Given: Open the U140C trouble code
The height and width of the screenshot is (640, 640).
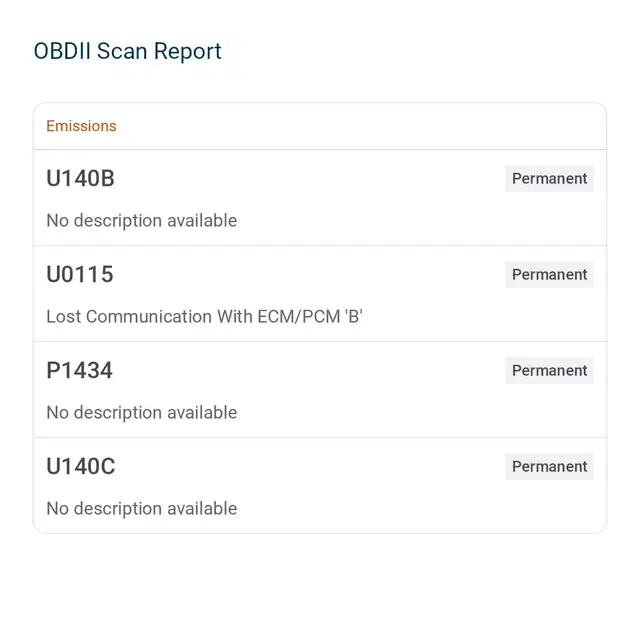Looking at the screenshot, I should tap(81, 466).
